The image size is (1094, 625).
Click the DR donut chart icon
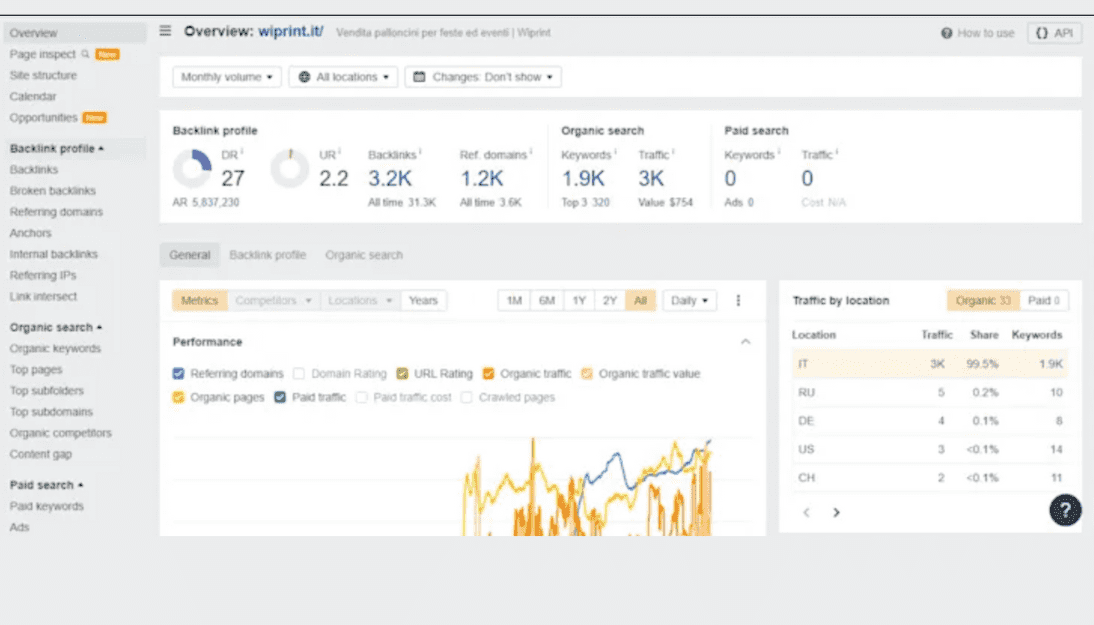click(x=192, y=169)
